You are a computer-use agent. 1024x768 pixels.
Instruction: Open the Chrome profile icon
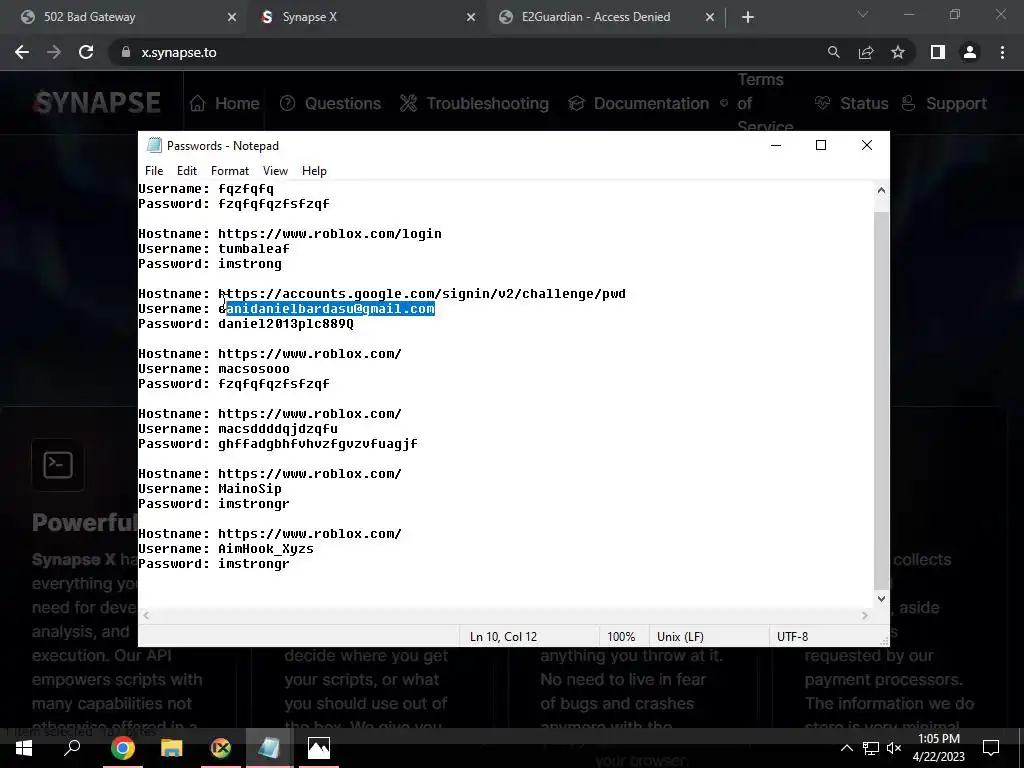coord(970,52)
